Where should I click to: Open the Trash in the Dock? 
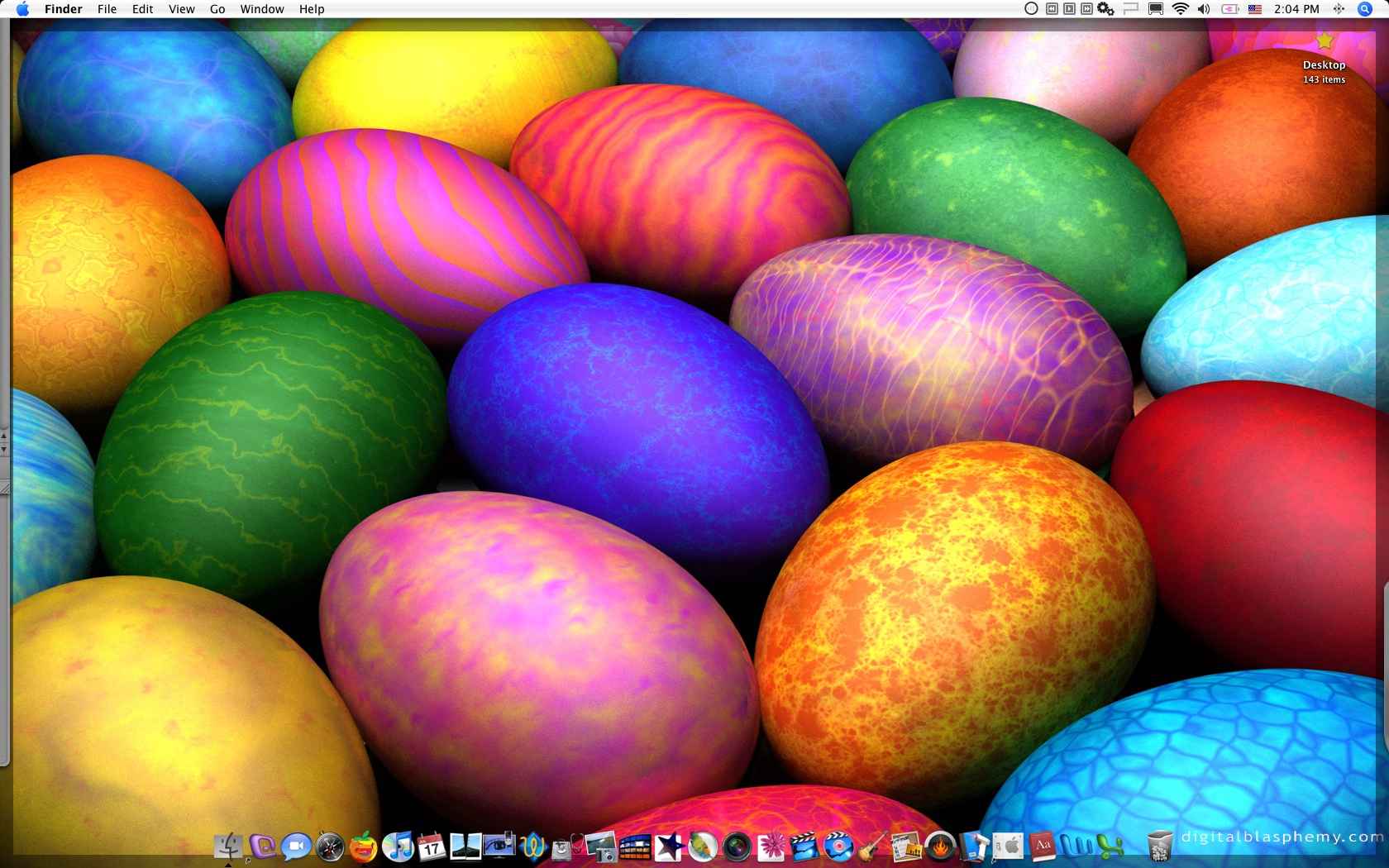(1160, 847)
